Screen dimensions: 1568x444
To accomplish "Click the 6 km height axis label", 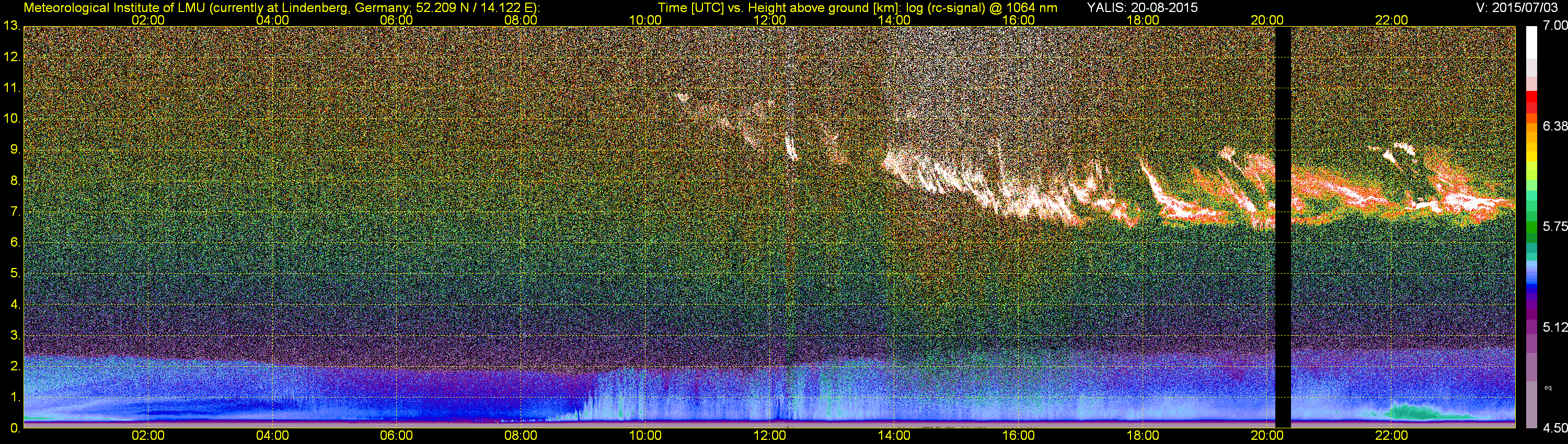I will (x=15, y=243).
